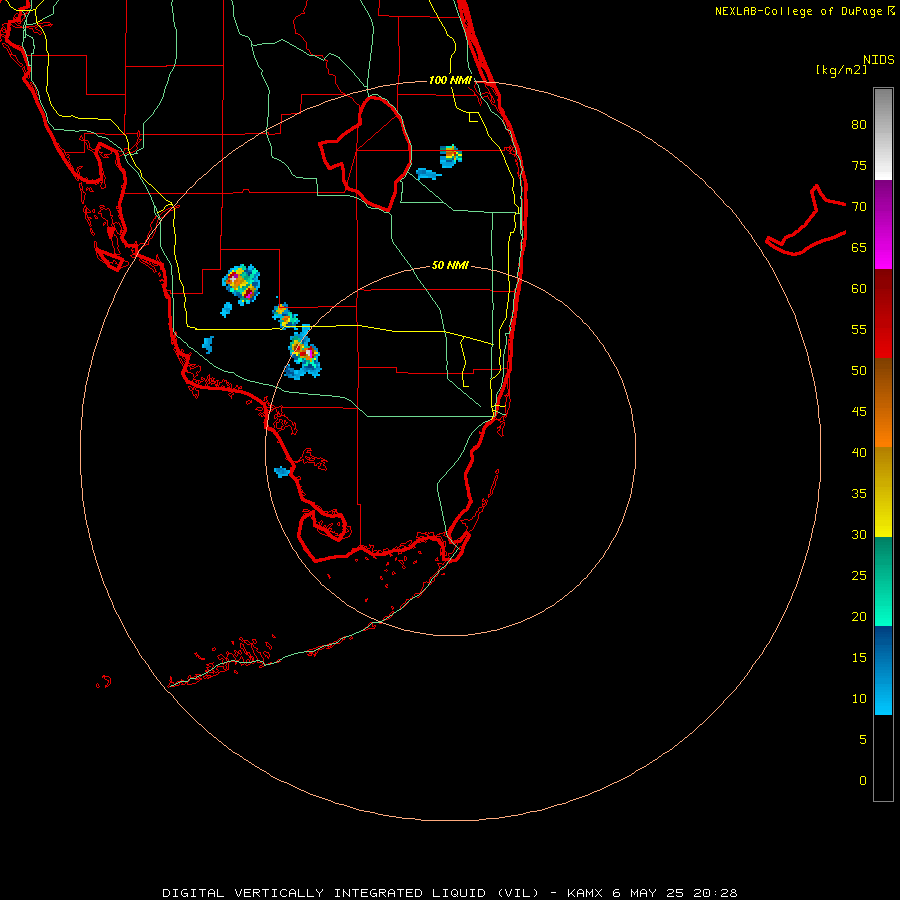
Task: Click the storm cell east of Lake Okeechobee
Action: (x=451, y=156)
